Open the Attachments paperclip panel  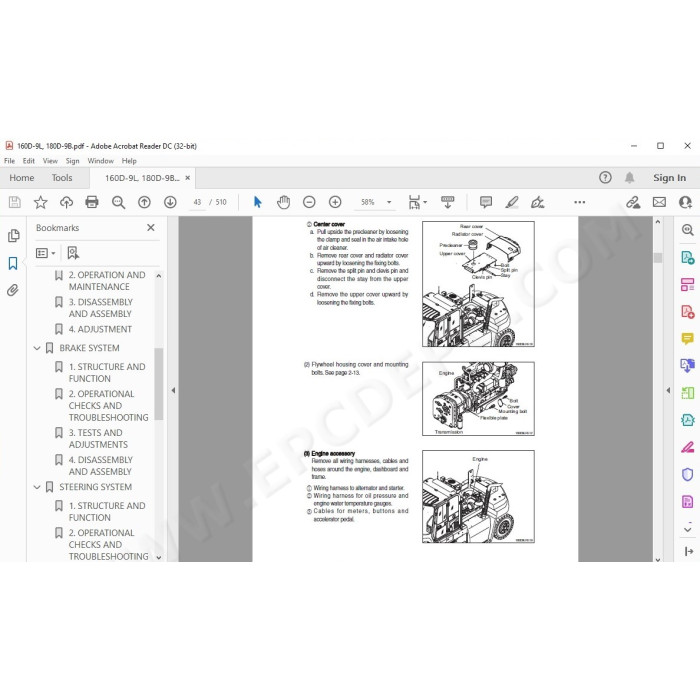click(13, 291)
